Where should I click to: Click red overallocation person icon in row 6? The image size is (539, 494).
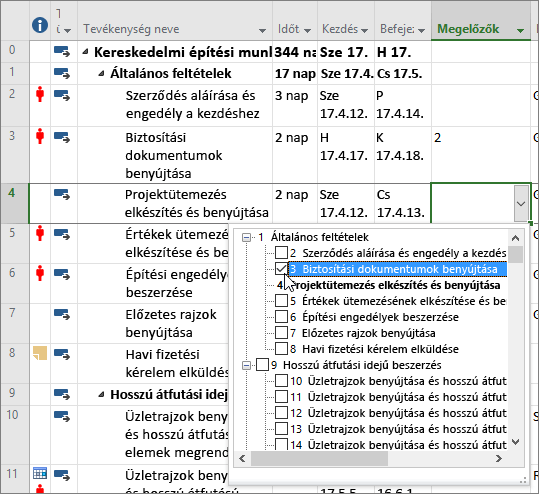40,273
